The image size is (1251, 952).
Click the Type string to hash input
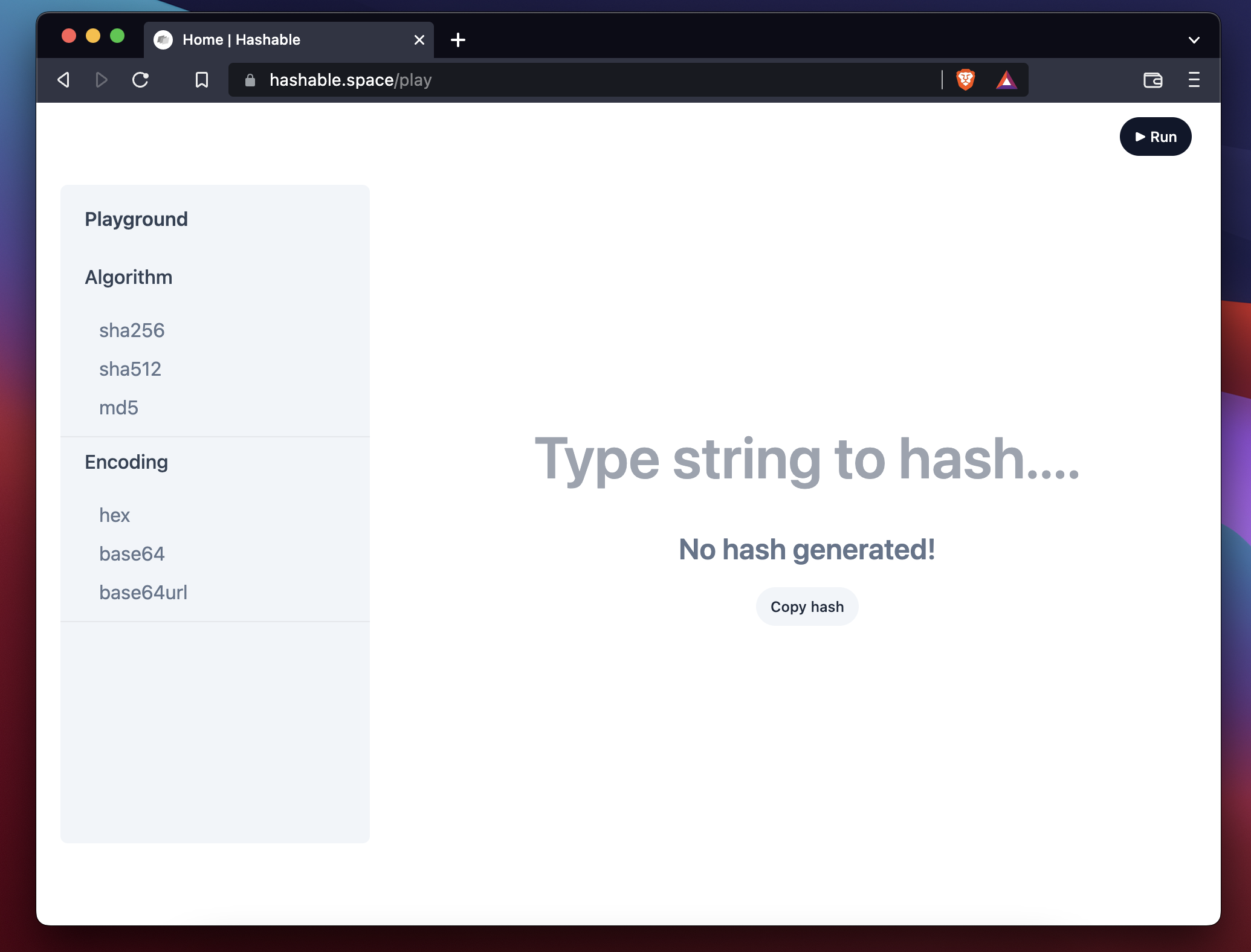point(807,459)
